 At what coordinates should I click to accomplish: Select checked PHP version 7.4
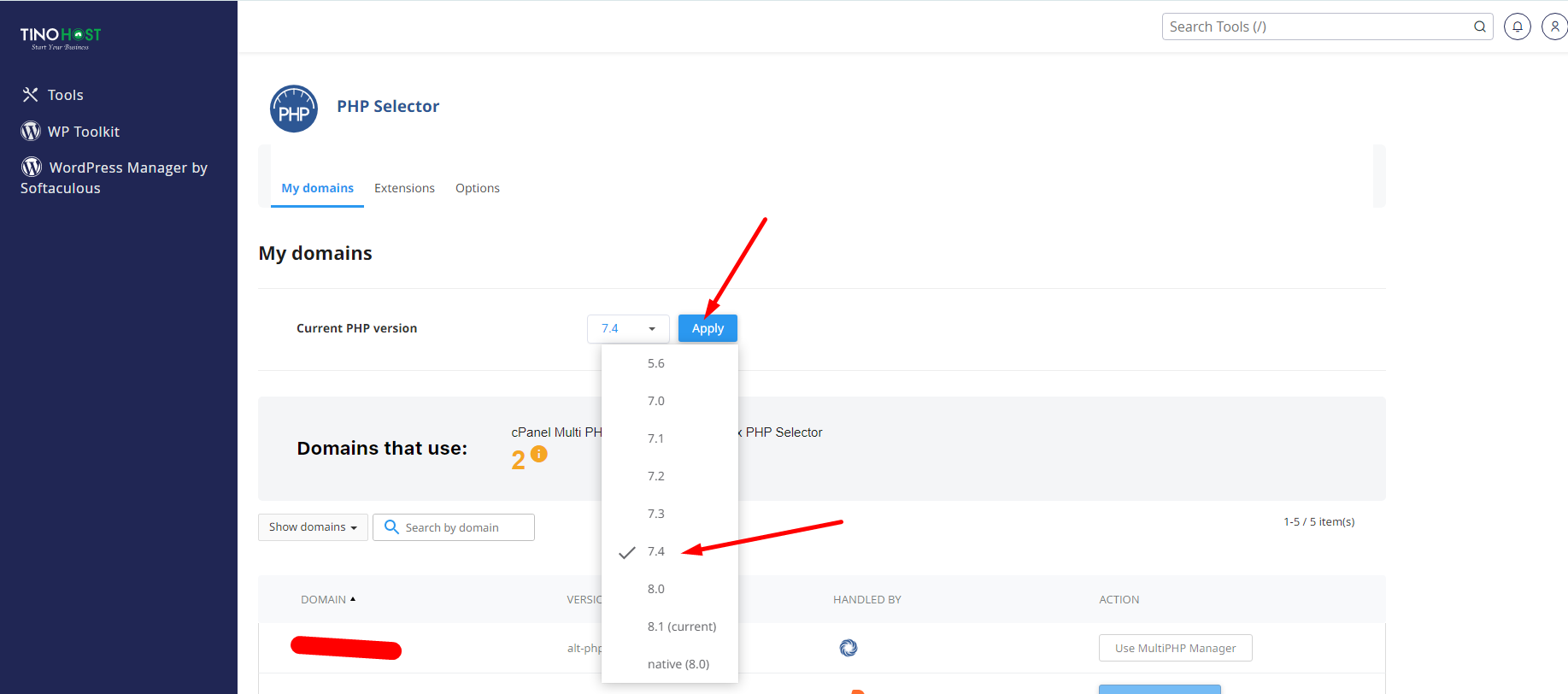669,551
